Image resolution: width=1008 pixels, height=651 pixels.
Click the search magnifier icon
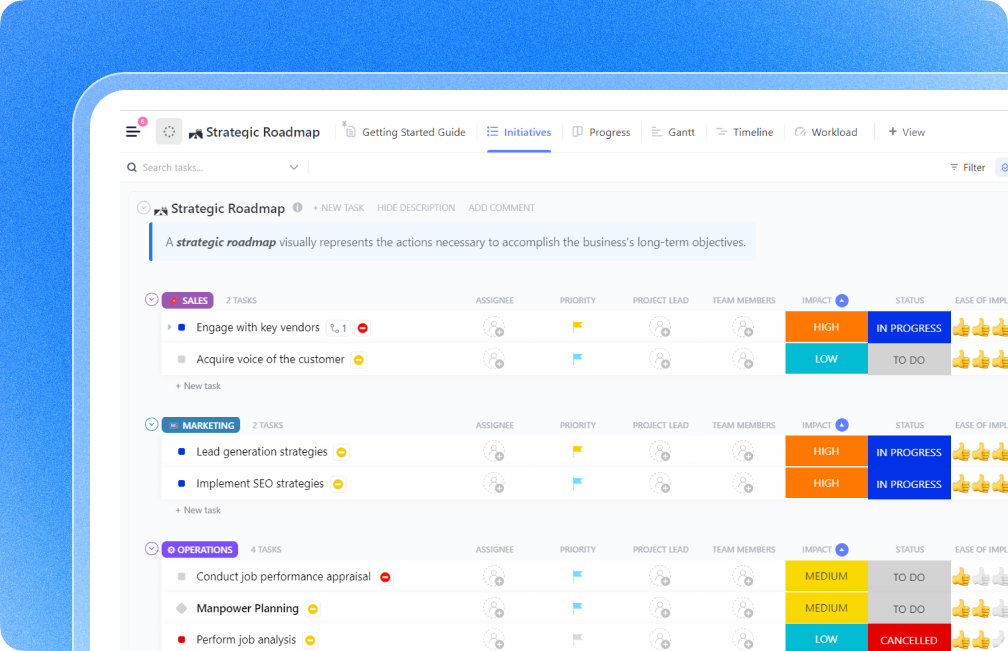pos(131,167)
